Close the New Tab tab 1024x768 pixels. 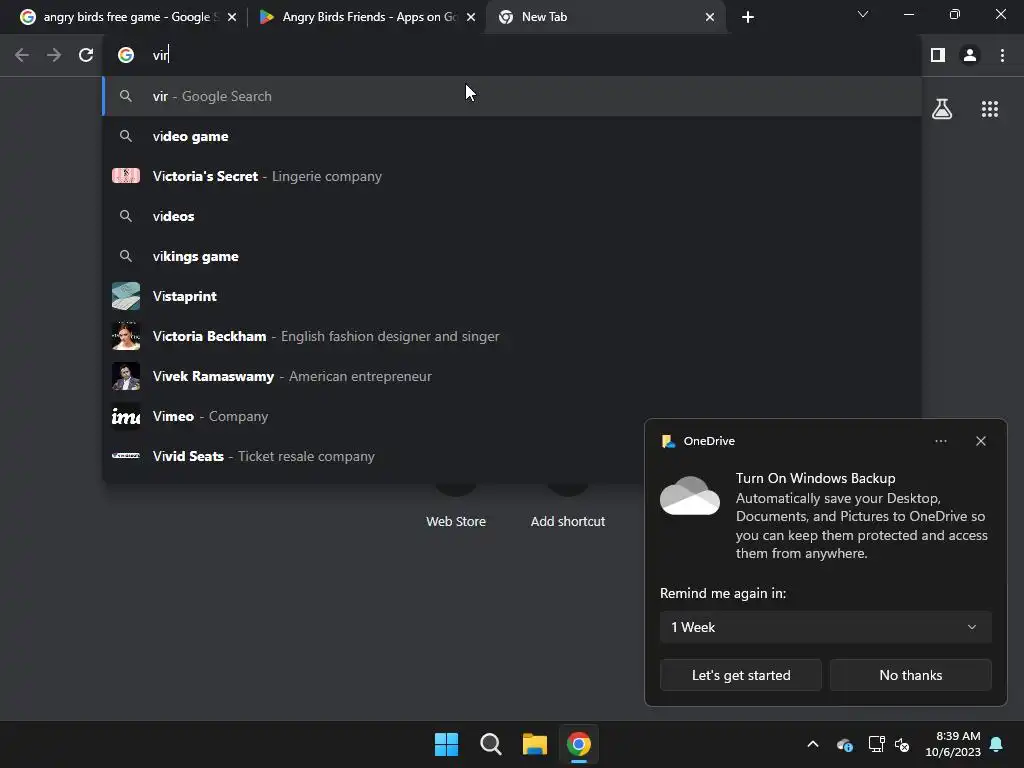pos(710,17)
